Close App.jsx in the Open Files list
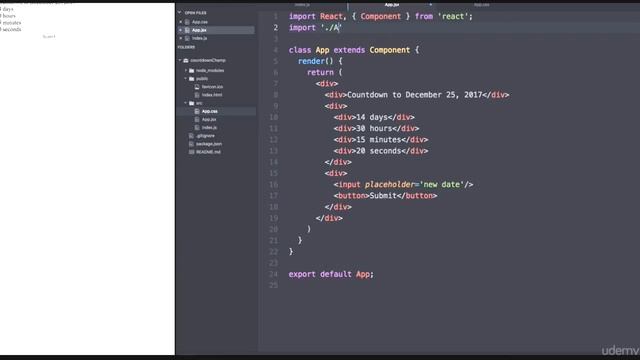640x360 pixels. click(181, 30)
